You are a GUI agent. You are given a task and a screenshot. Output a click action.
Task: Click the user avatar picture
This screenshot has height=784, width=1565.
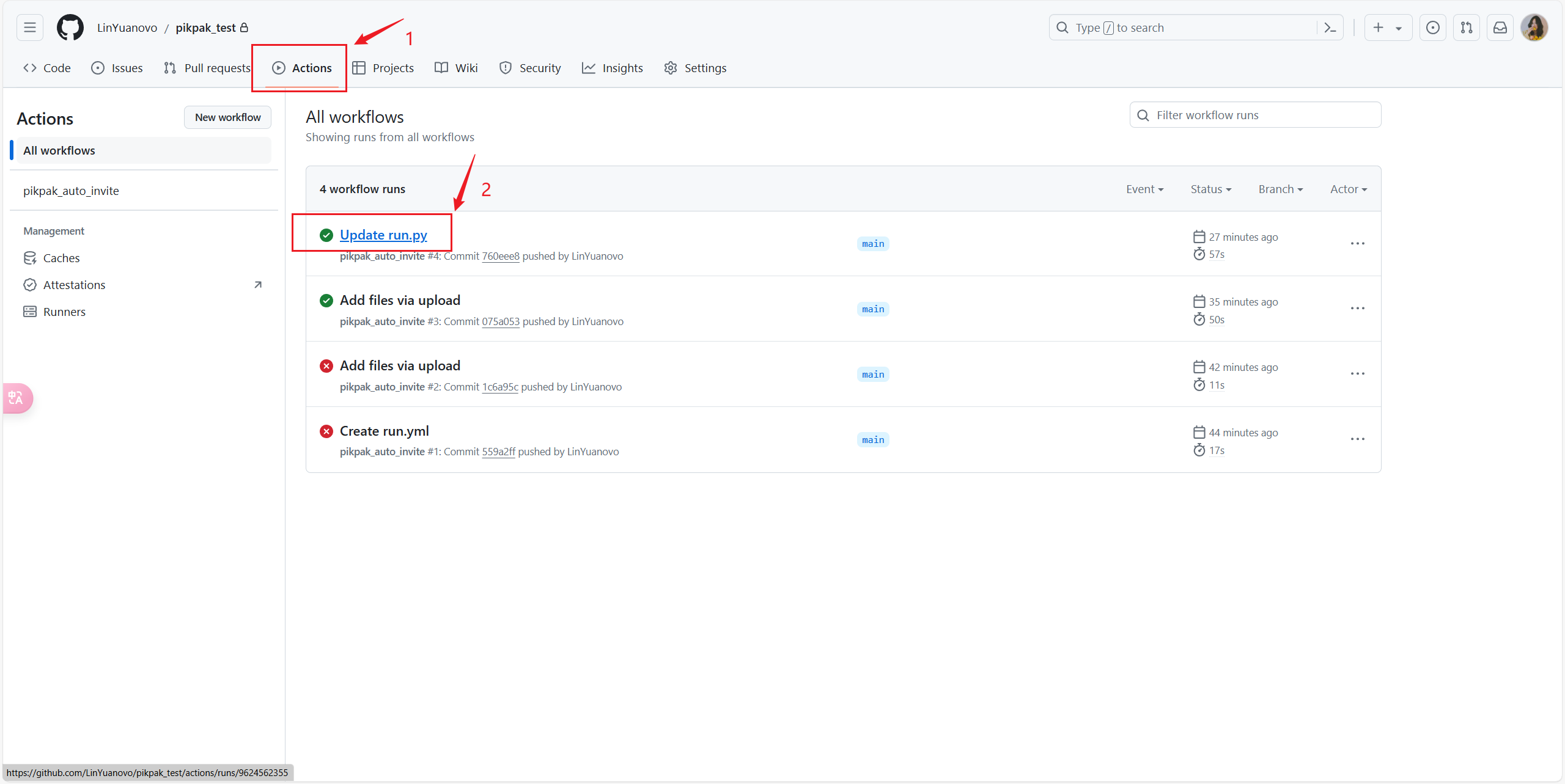click(1534, 27)
